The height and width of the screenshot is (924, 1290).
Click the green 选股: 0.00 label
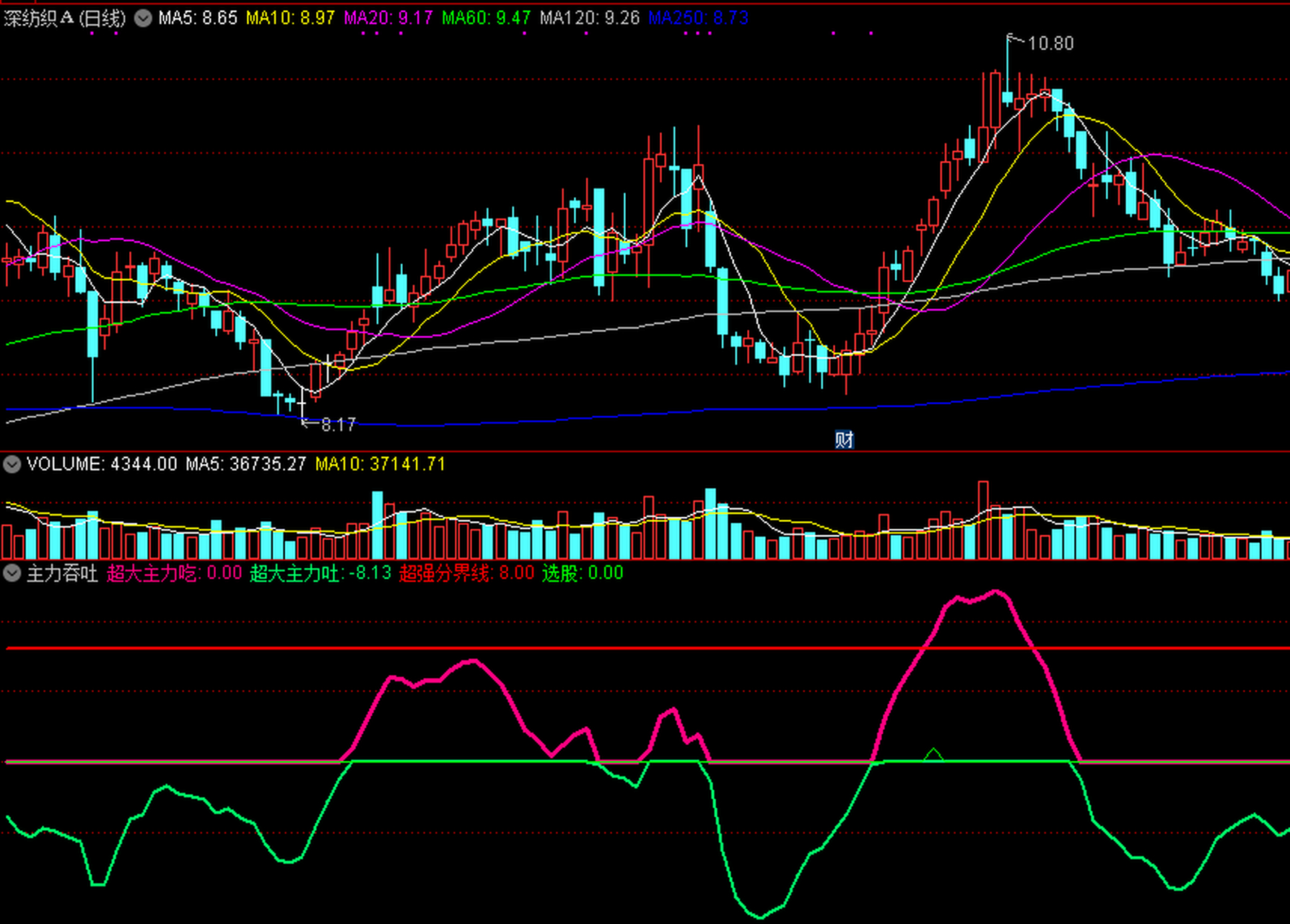pos(582,574)
